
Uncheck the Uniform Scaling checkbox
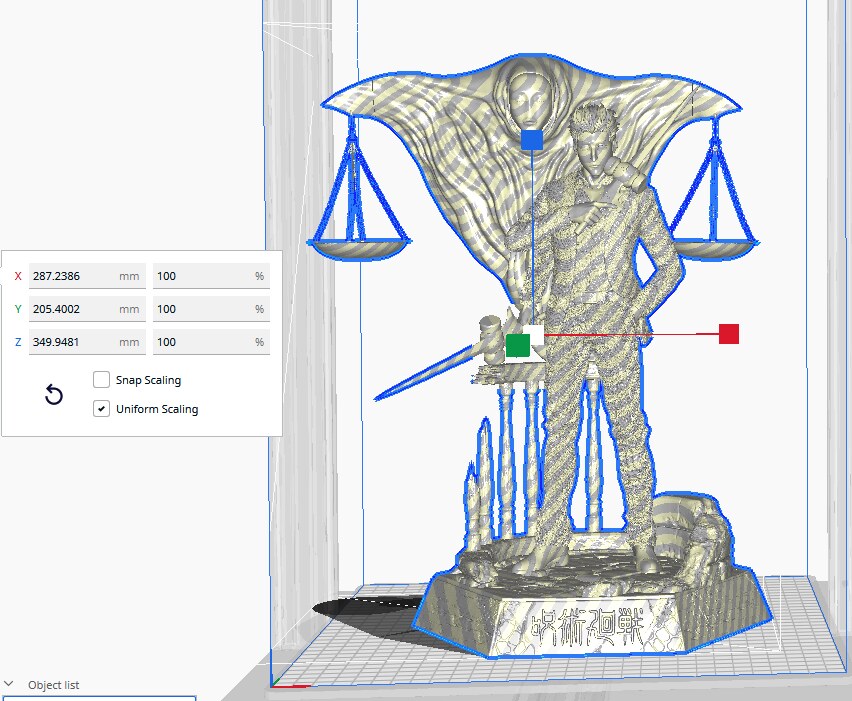point(101,409)
